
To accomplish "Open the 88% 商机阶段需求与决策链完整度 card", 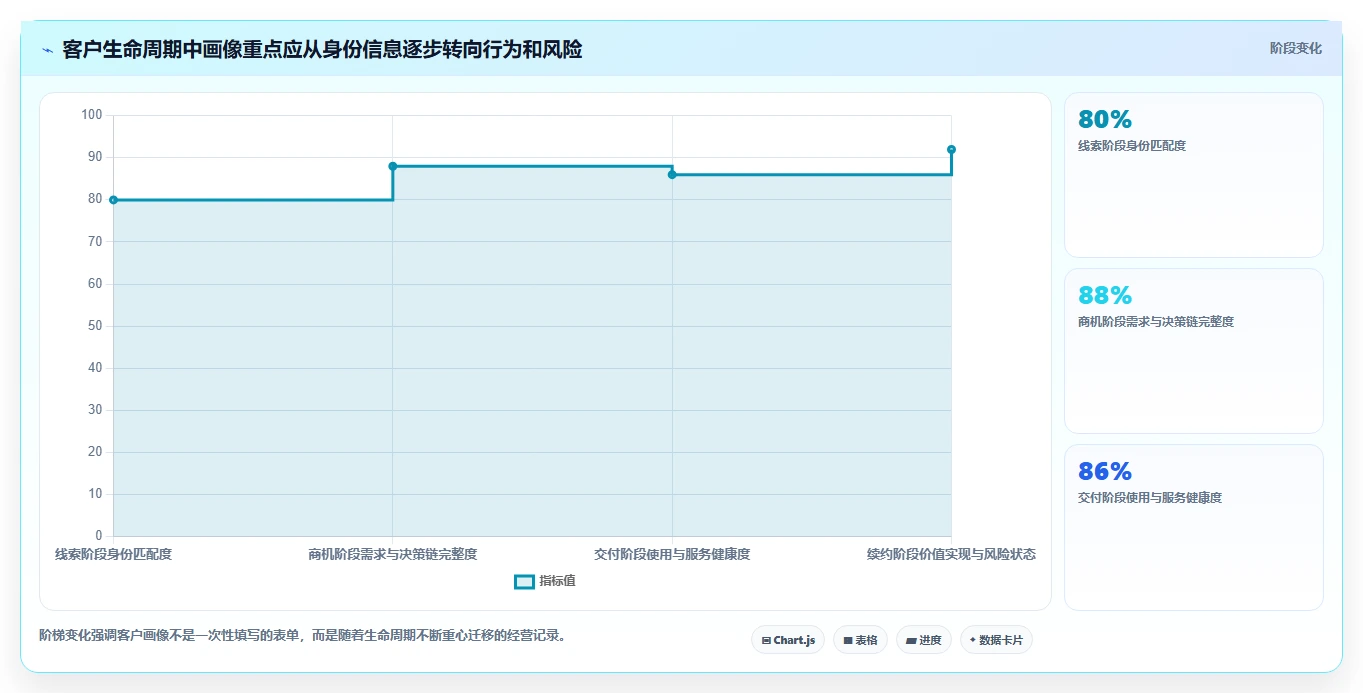I will tap(1194, 351).
